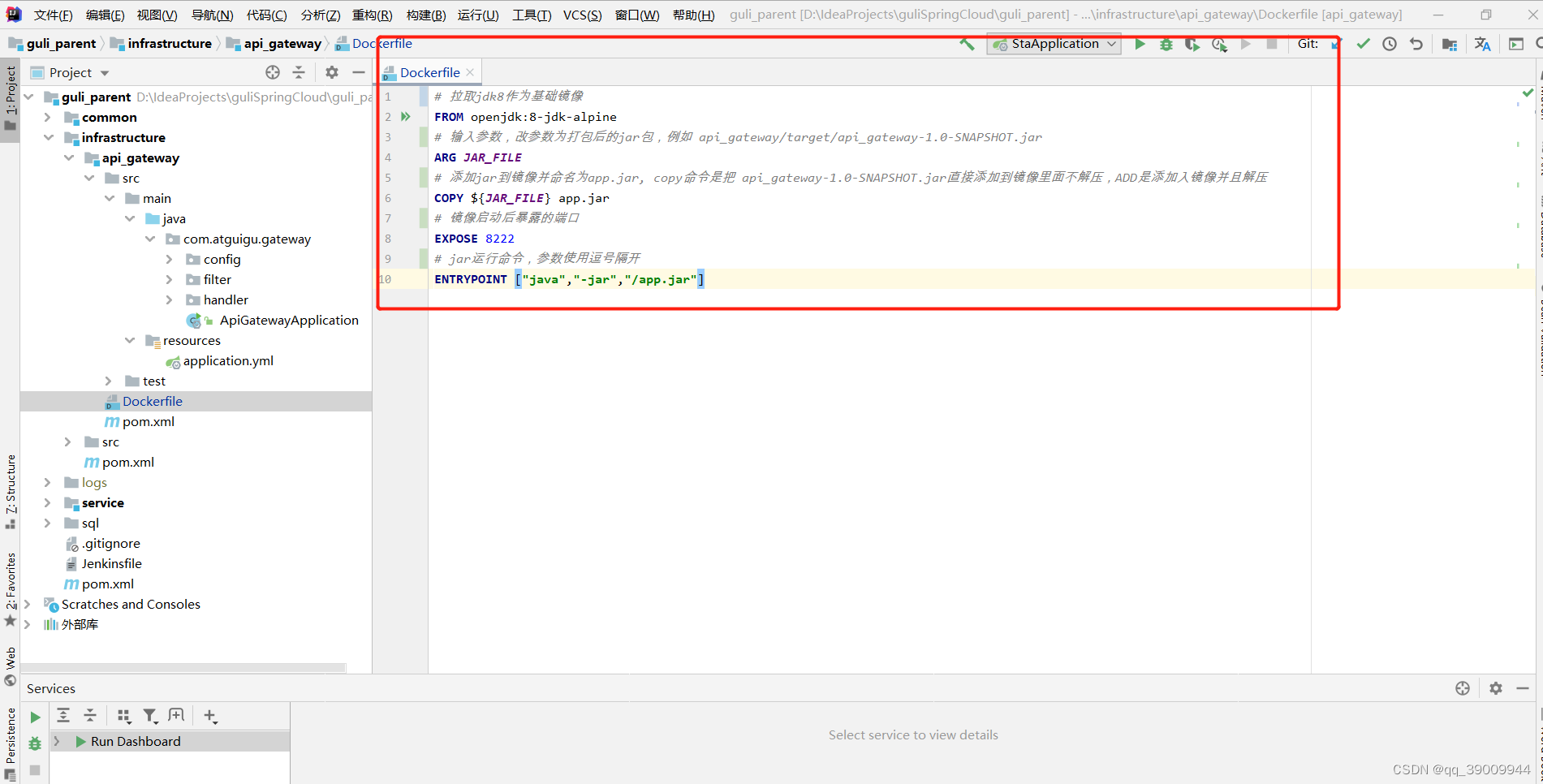Toggle the 1: Project tool window tab

10,99
